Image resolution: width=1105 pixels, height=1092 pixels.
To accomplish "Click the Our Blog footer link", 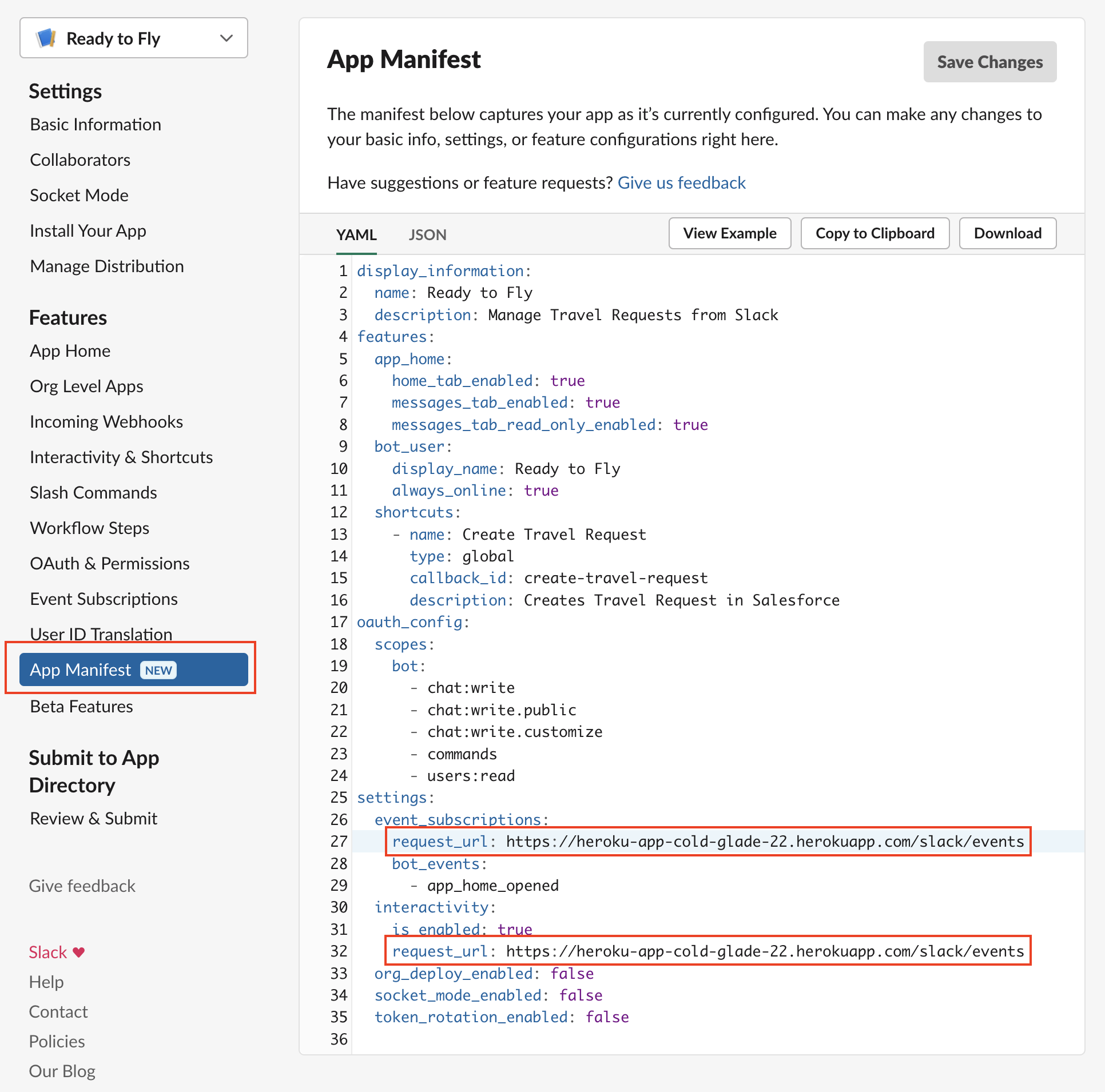I will click(62, 1071).
